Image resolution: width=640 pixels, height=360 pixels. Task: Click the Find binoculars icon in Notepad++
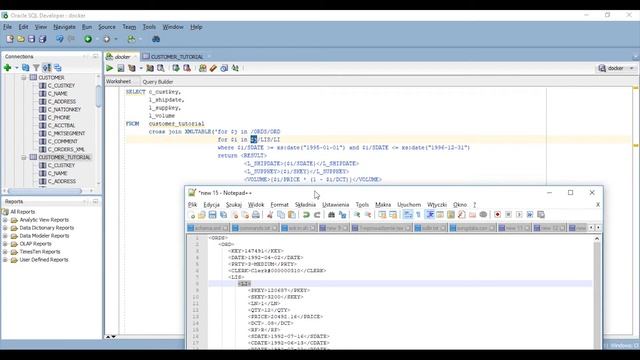331,215
